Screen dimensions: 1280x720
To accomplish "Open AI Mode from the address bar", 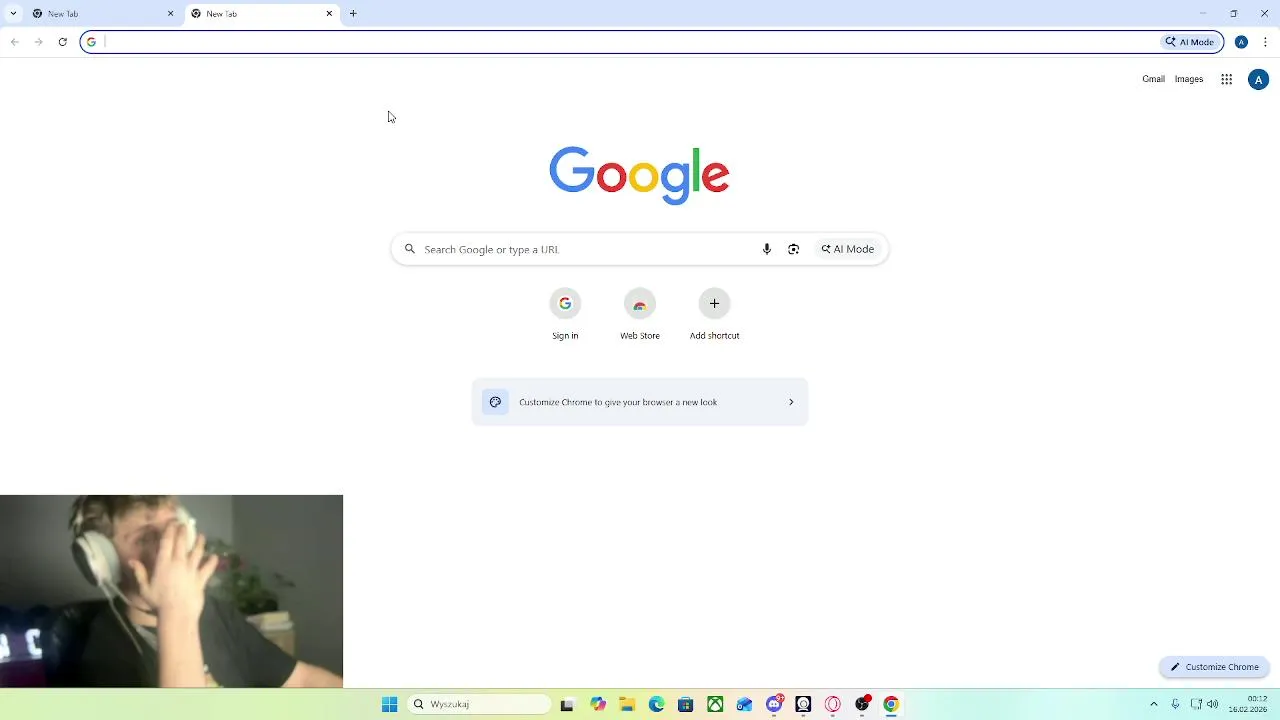I will pyautogui.click(x=1190, y=42).
